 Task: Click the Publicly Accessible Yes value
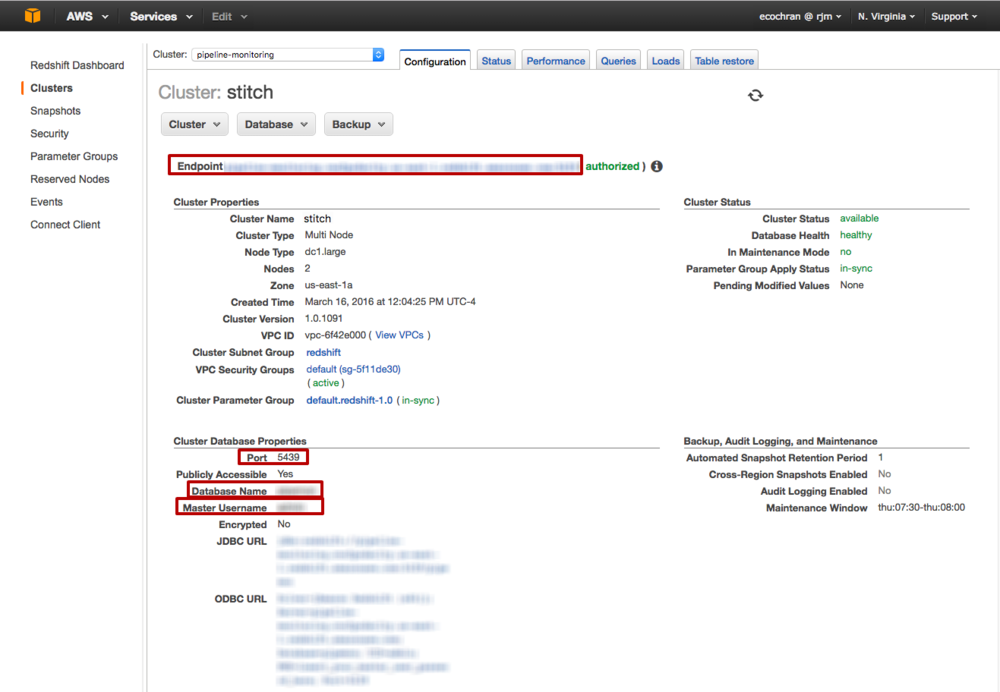285,474
